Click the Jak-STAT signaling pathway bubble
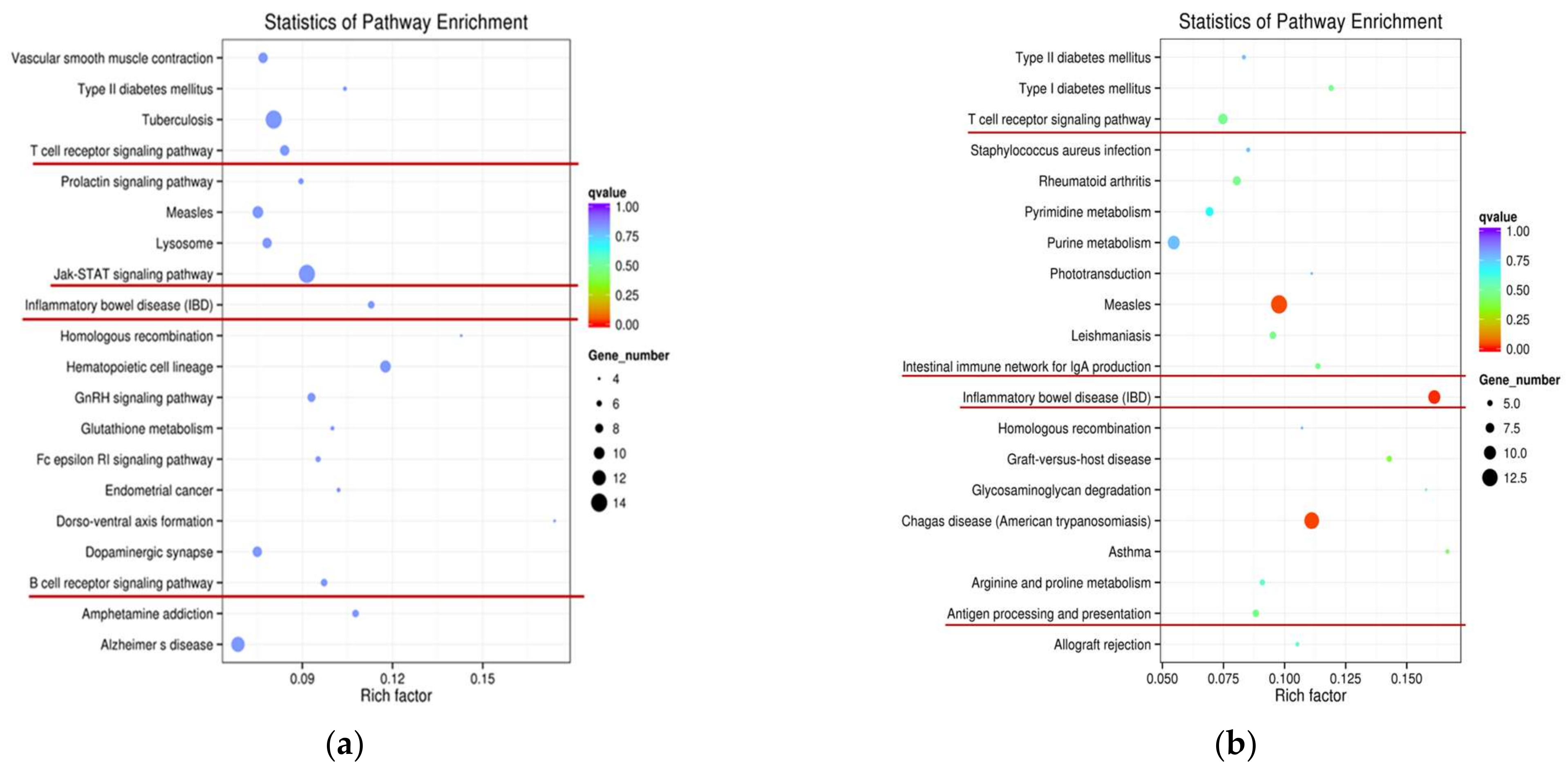 307,274
